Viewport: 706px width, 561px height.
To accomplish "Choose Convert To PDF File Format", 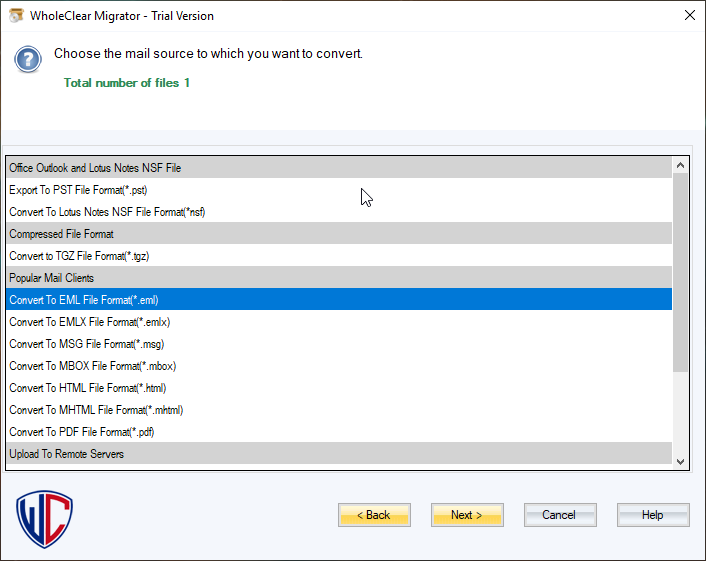I will click(x=82, y=432).
